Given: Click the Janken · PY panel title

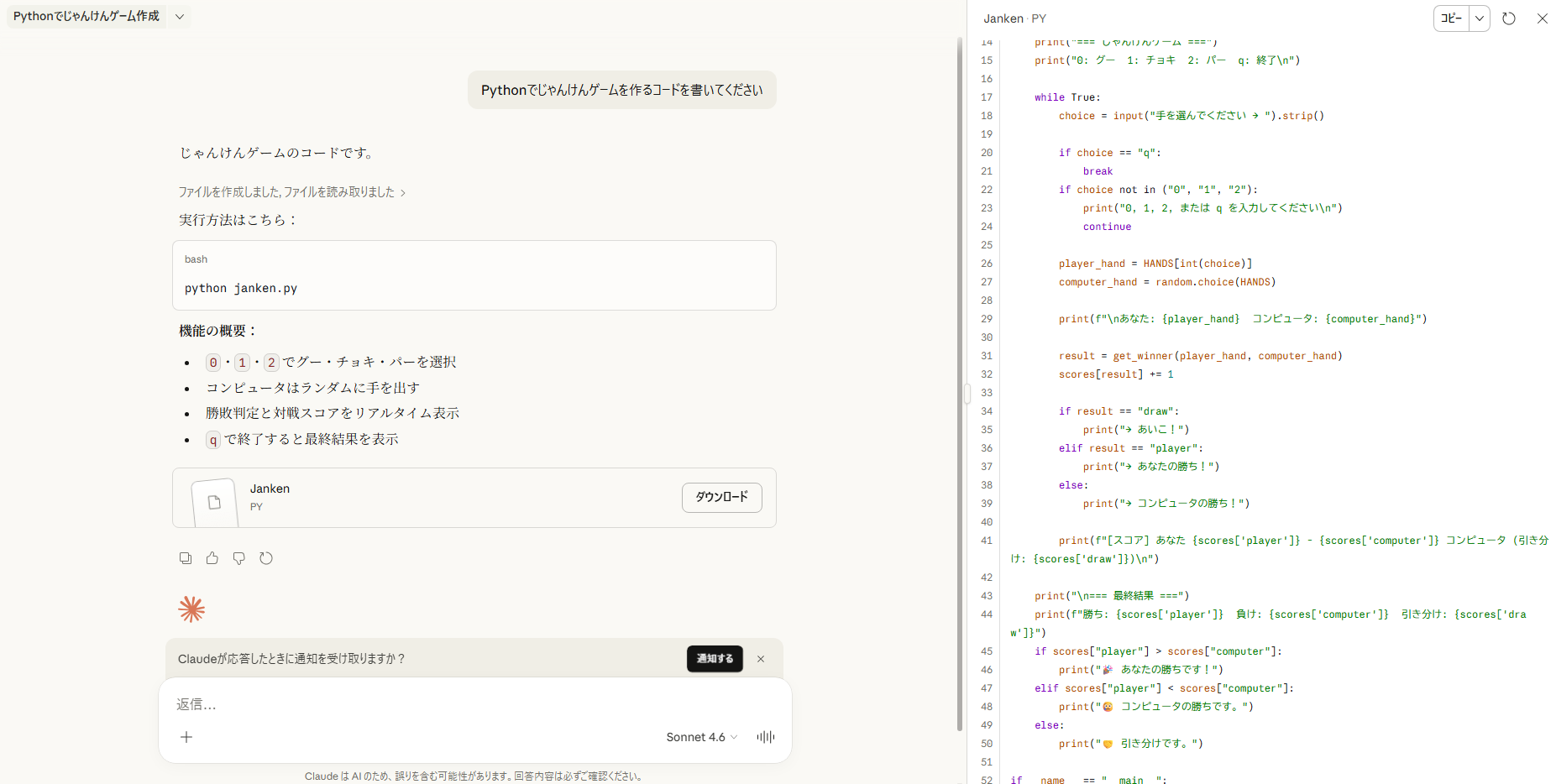Looking at the screenshot, I should (1014, 18).
